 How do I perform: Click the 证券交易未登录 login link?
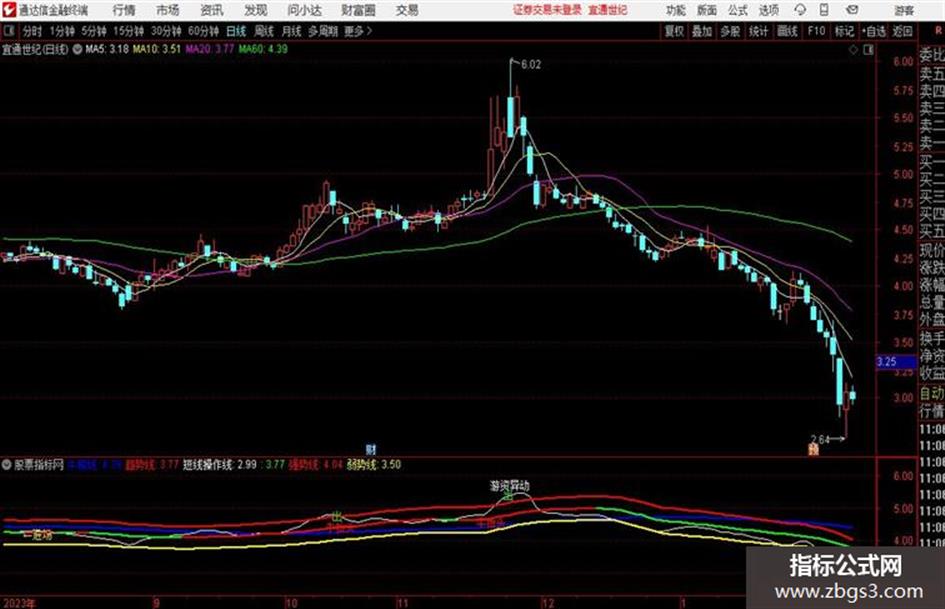pyautogui.click(x=547, y=10)
